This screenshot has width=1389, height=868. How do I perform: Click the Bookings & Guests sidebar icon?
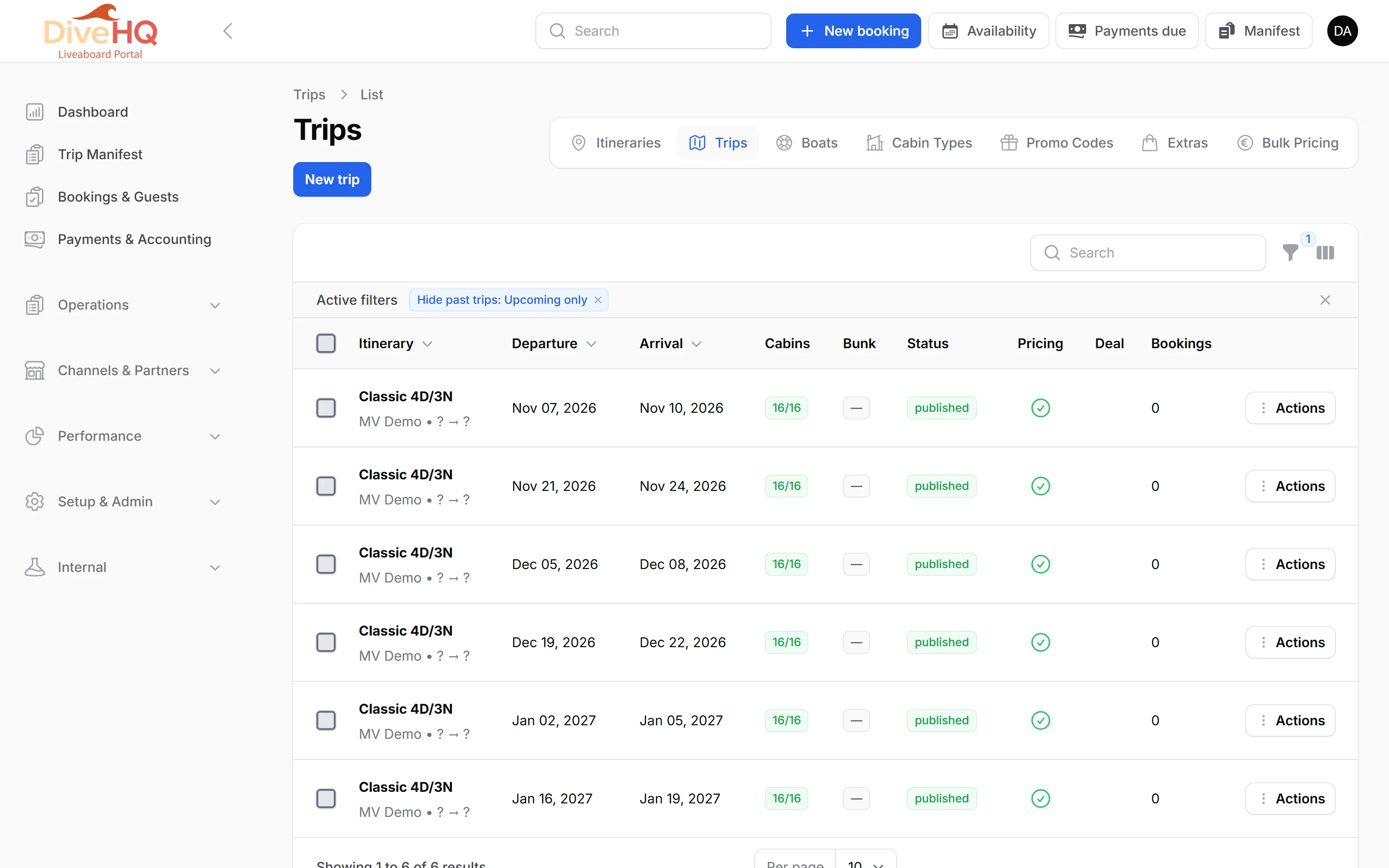tap(34, 197)
